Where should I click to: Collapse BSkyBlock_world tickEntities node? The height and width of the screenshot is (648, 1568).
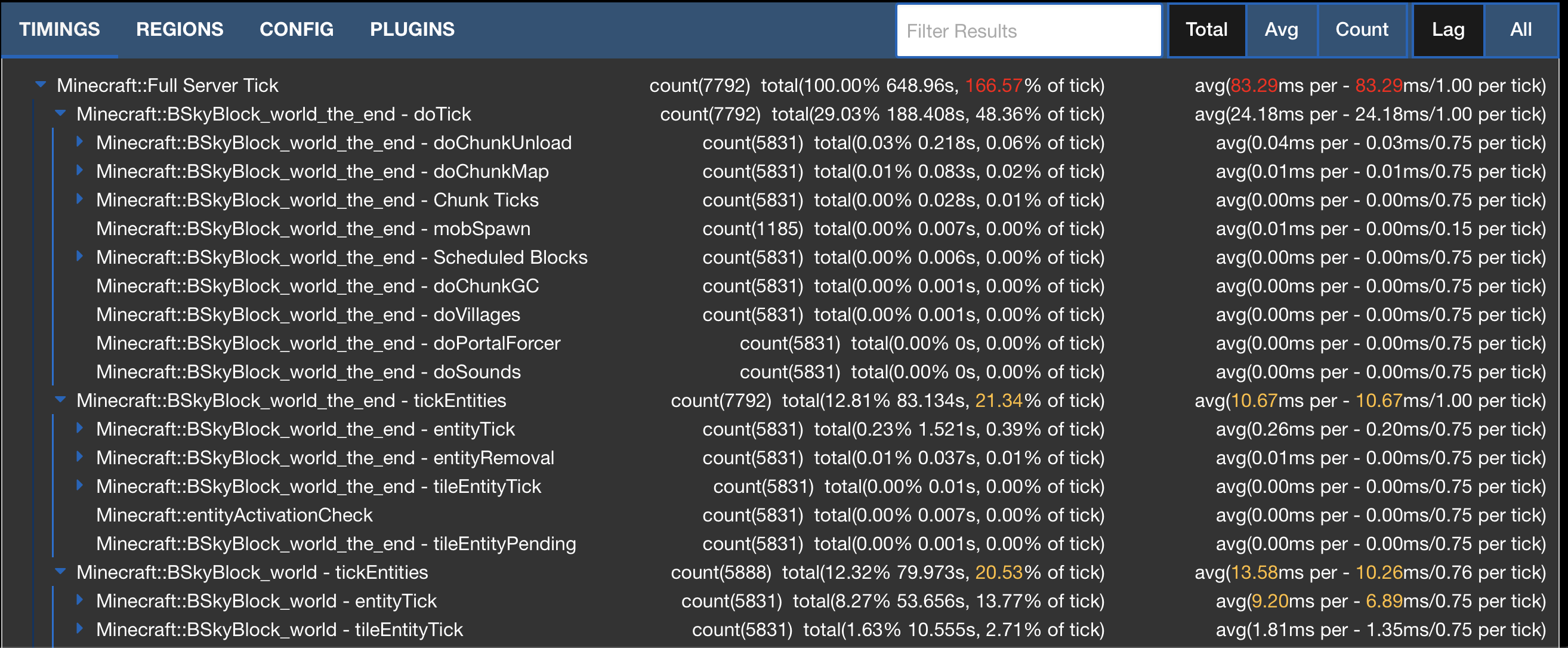point(60,572)
